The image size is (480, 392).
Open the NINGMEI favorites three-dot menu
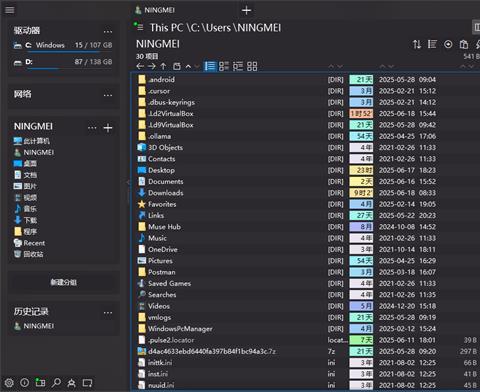tap(92, 128)
